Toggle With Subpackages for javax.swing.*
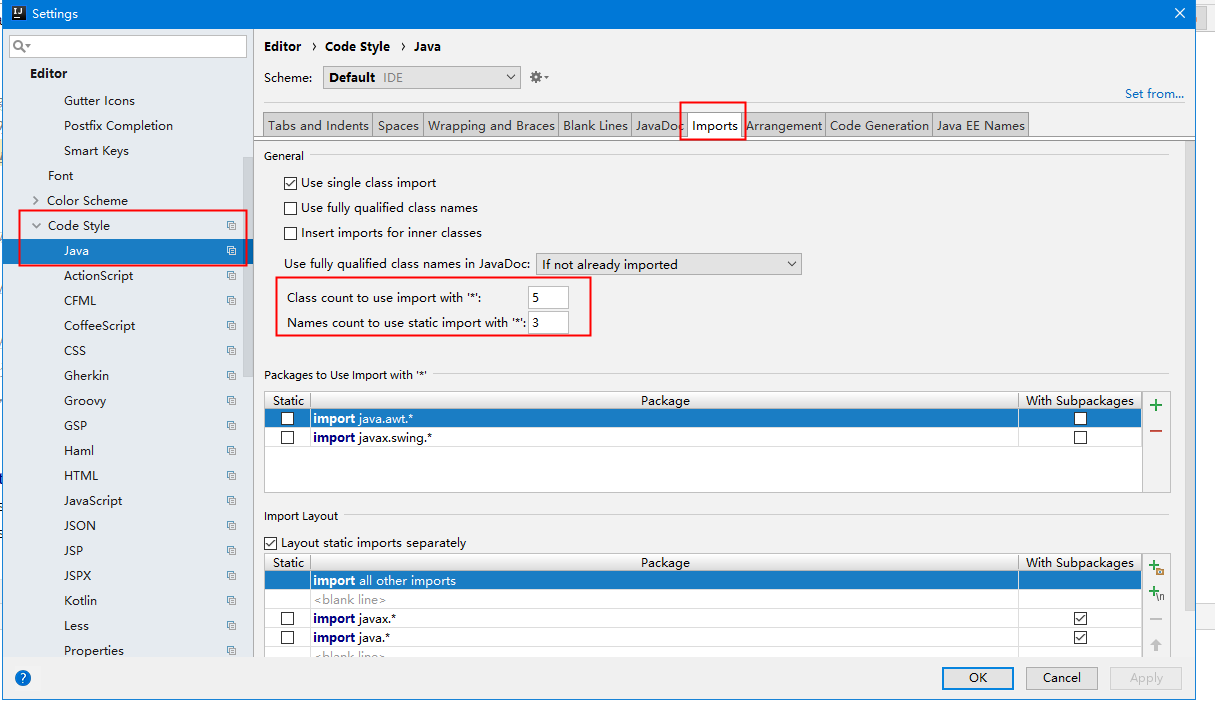Screen dimensions: 1215x710 1080,438
